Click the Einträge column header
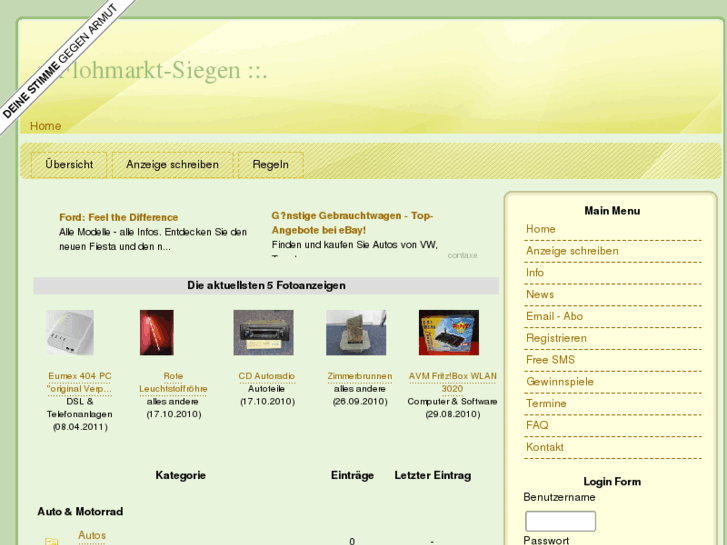Viewport: 727px width, 545px height. pos(352,475)
